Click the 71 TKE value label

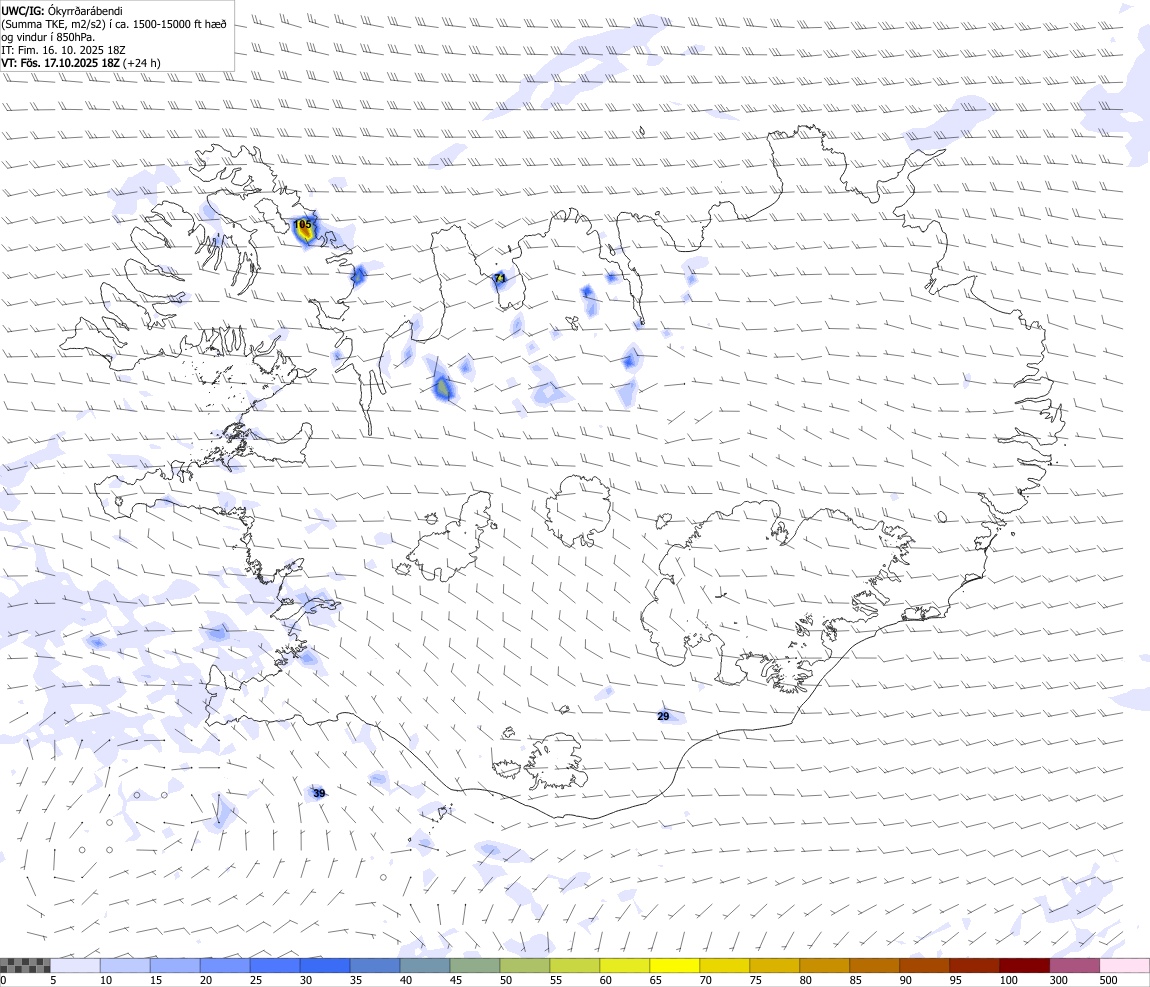coord(499,278)
